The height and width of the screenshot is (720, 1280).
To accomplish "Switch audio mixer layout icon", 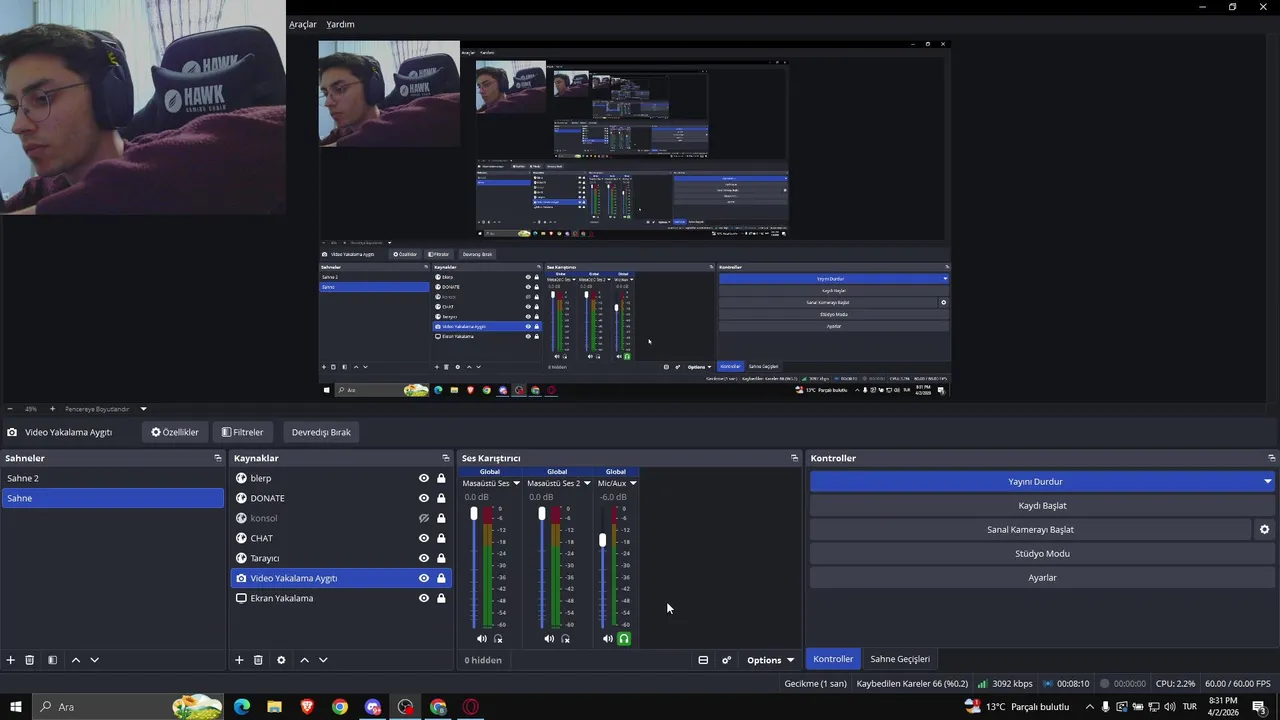I will click(703, 660).
